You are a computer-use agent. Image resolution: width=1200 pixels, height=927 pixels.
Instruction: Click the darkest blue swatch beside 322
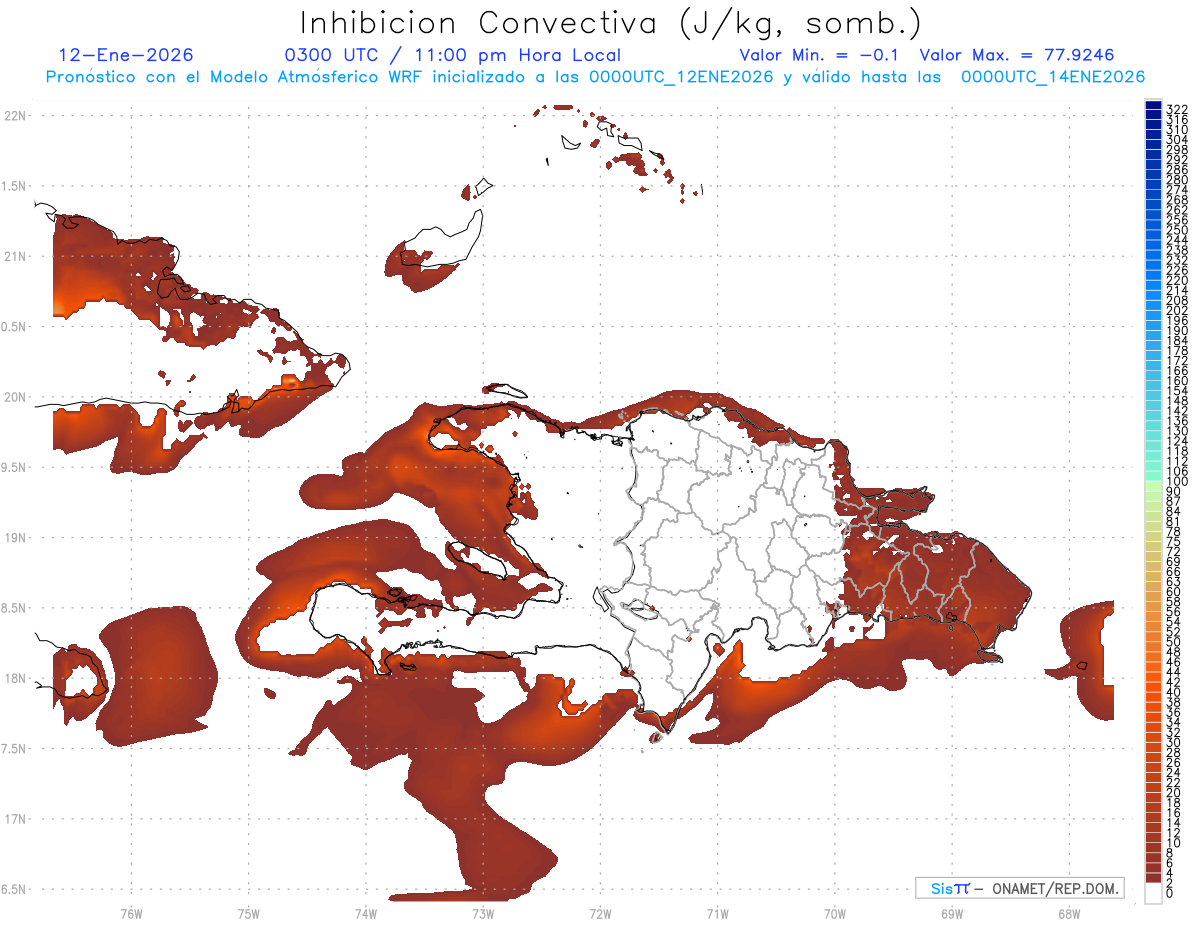[1153, 105]
